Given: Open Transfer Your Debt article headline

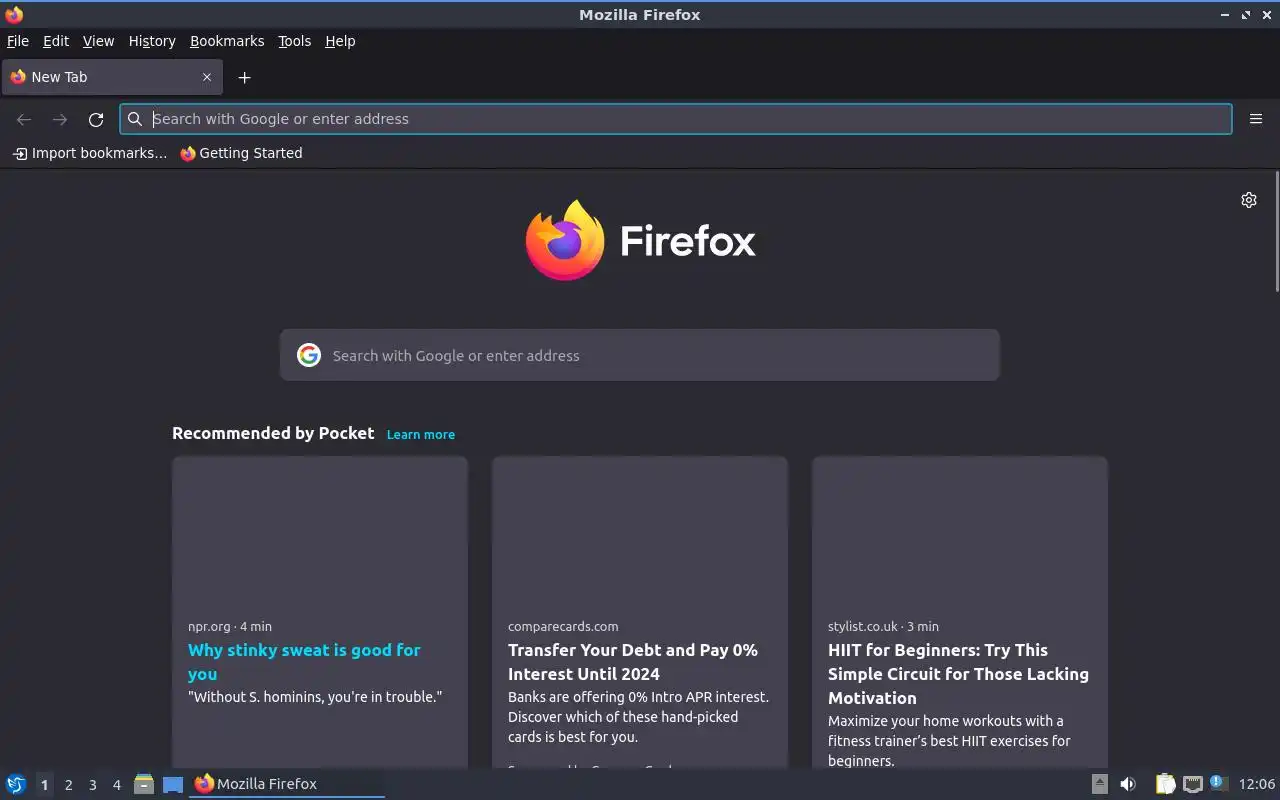Looking at the screenshot, I should tap(633, 661).
